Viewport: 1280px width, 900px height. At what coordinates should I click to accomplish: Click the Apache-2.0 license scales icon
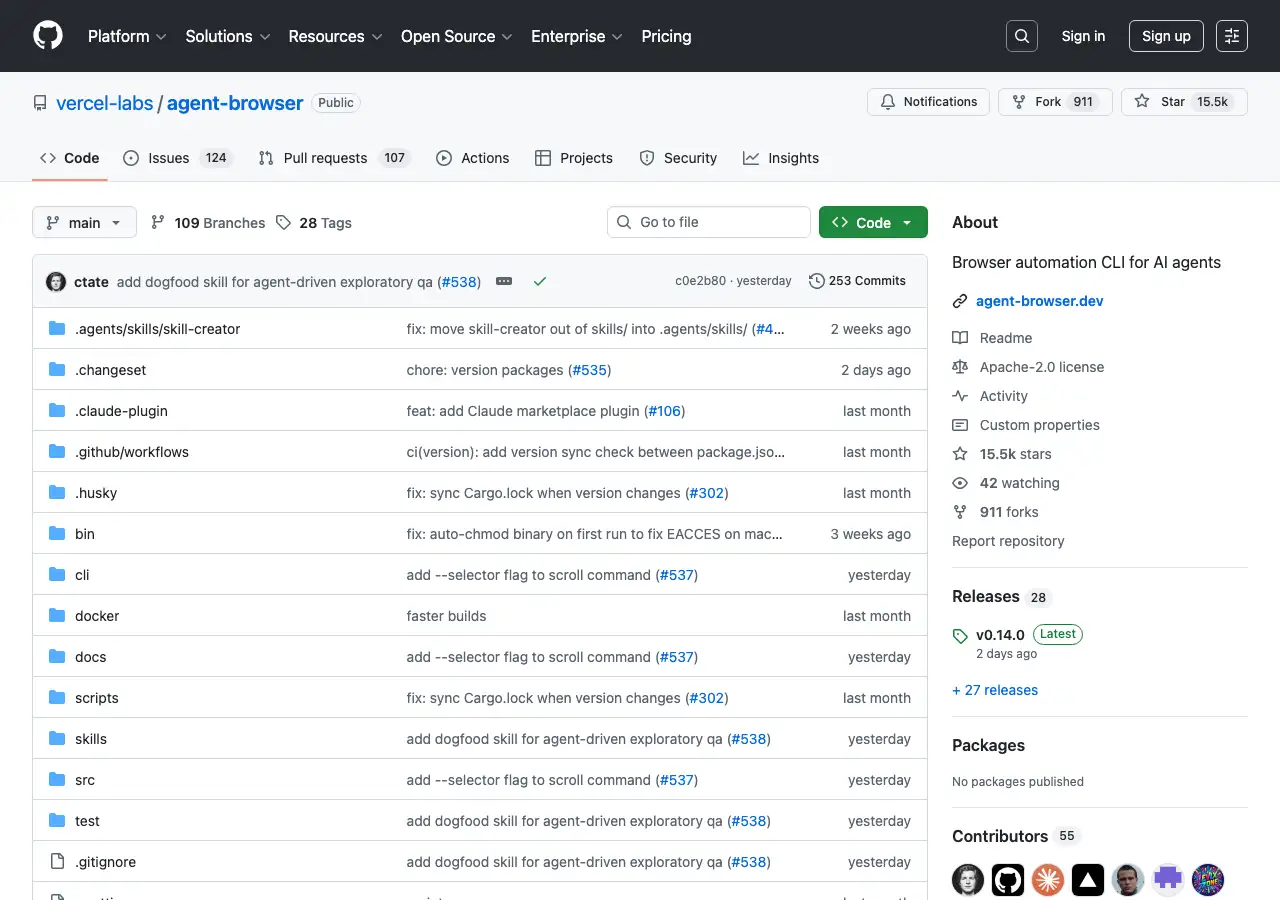coord(959,367)
